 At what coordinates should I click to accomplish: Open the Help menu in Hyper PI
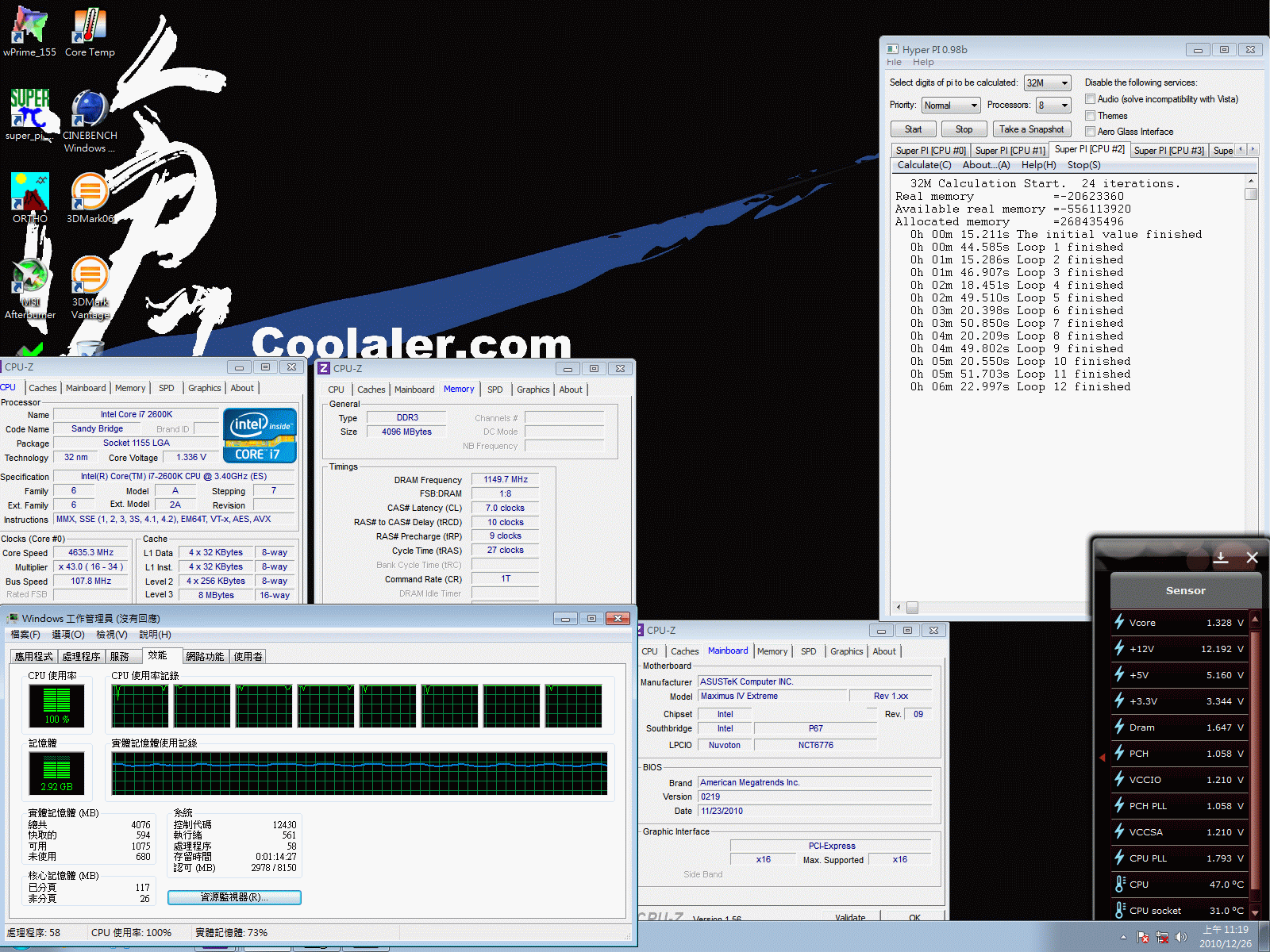923,62
